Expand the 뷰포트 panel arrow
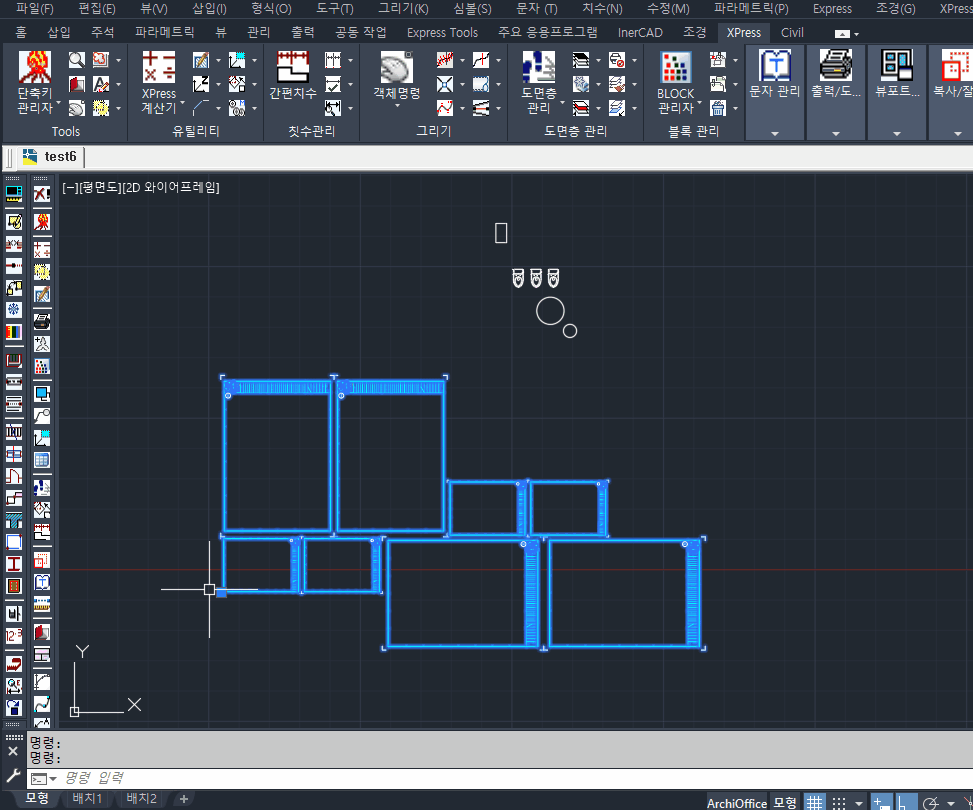This screenshot has width=973, height=810. (897, 133)
